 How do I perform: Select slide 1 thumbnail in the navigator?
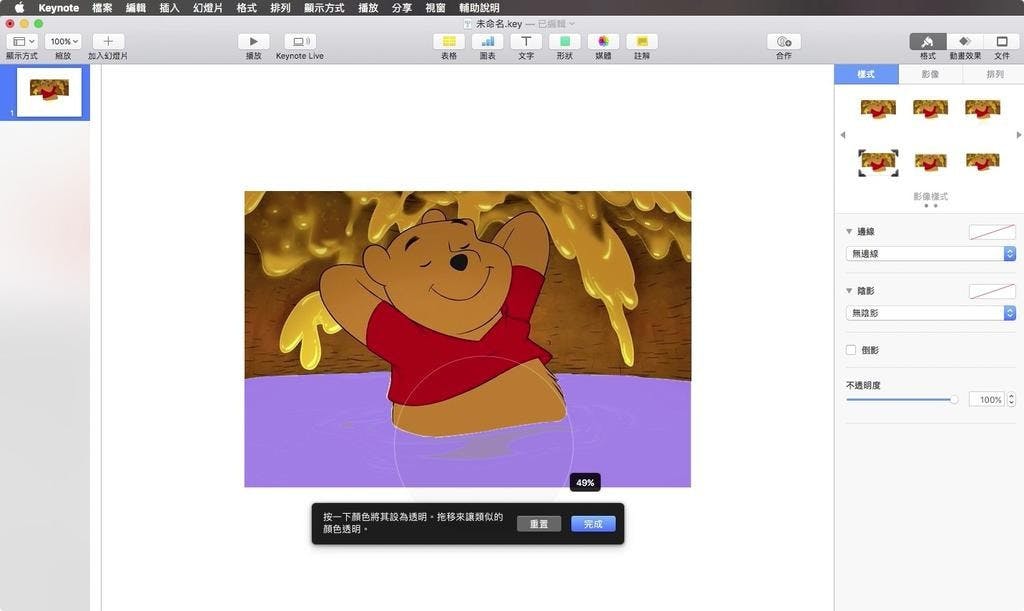pyautogui.click(x=49, y=92)
